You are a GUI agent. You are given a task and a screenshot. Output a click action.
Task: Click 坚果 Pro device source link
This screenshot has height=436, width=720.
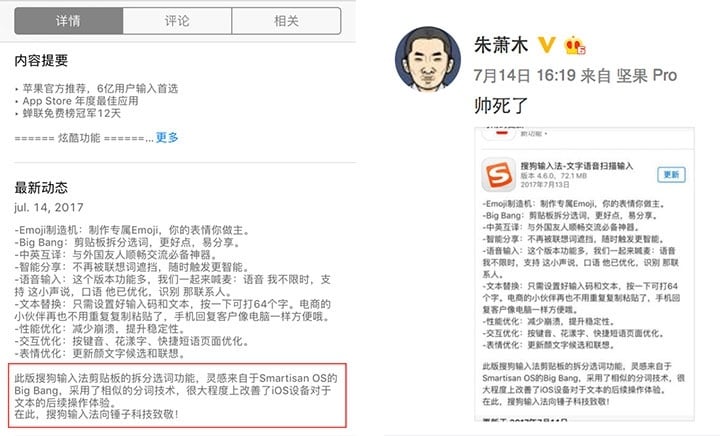coord(647,75)
